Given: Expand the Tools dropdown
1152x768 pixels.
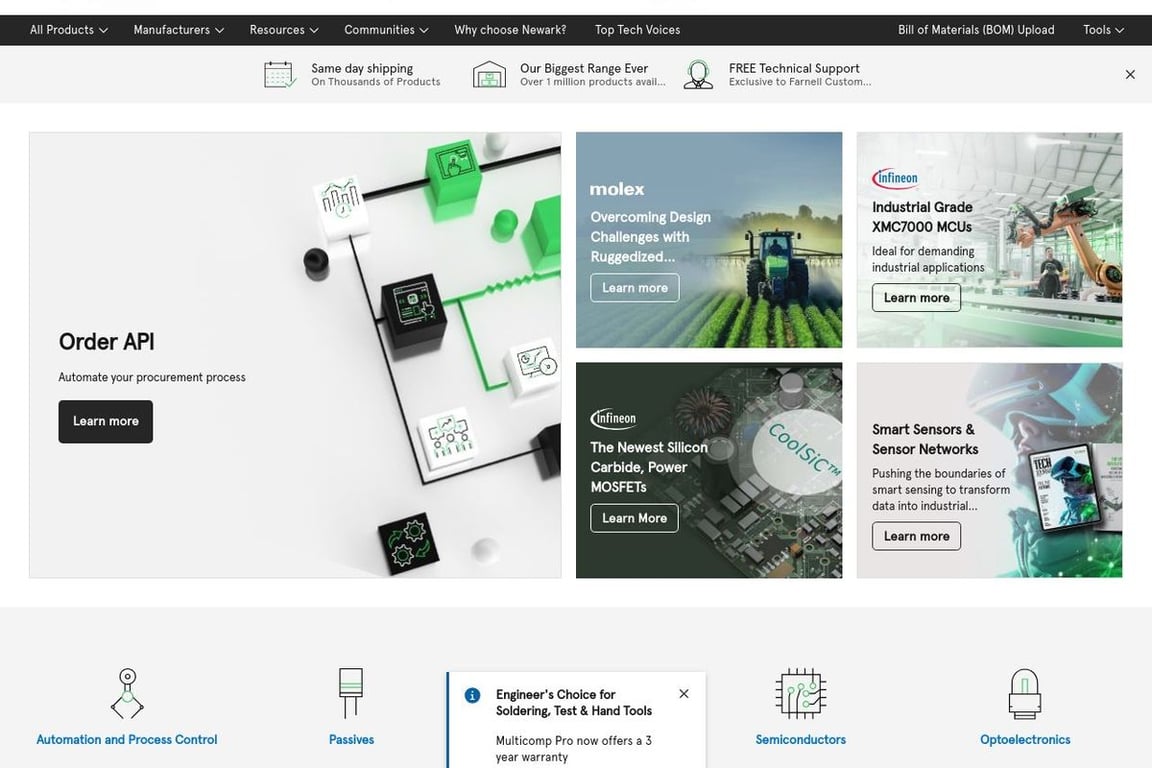Looking at the screenshot, I should click(x=1103, y=30).
